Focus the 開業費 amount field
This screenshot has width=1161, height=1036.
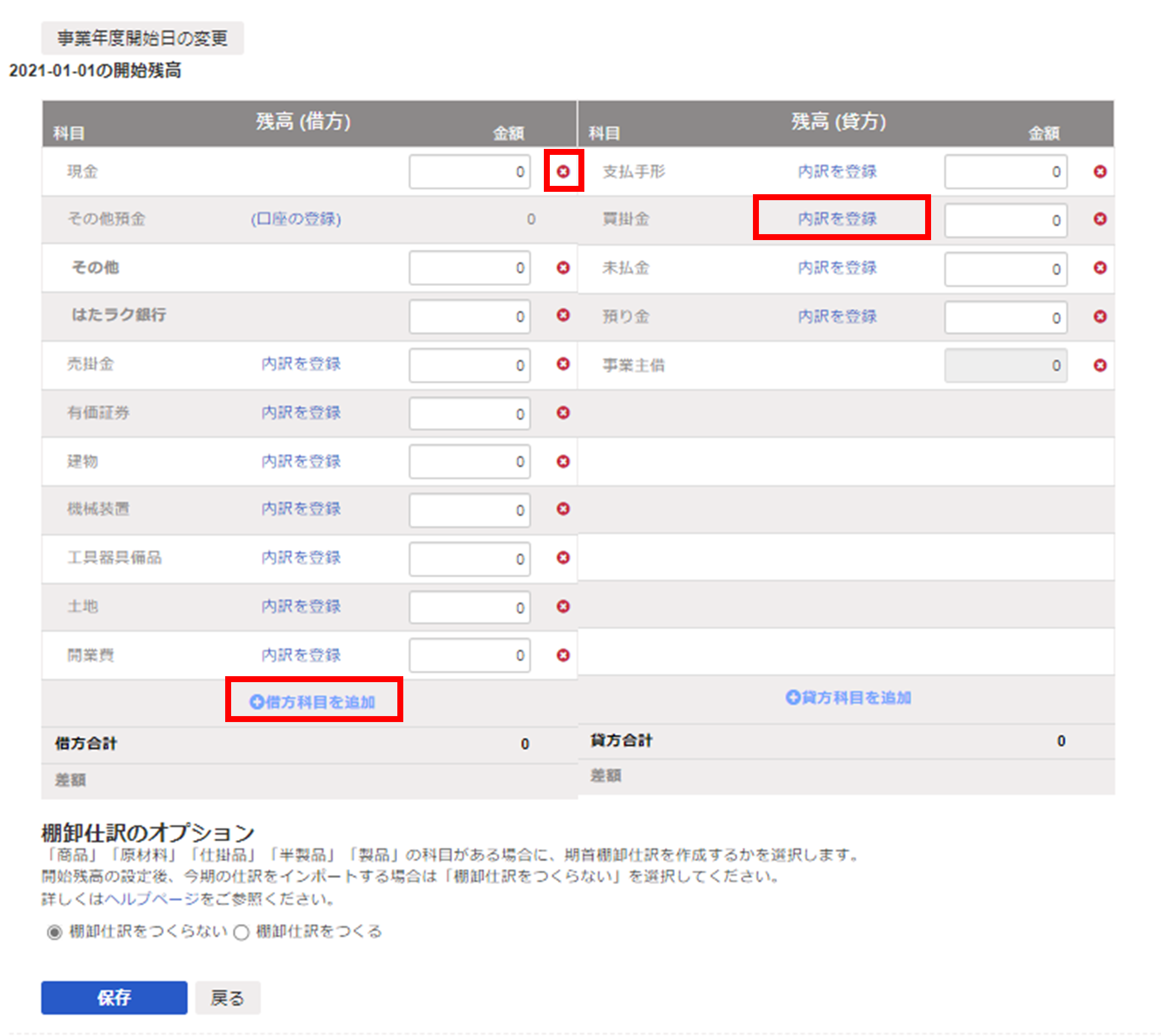[x=470, y=655]
